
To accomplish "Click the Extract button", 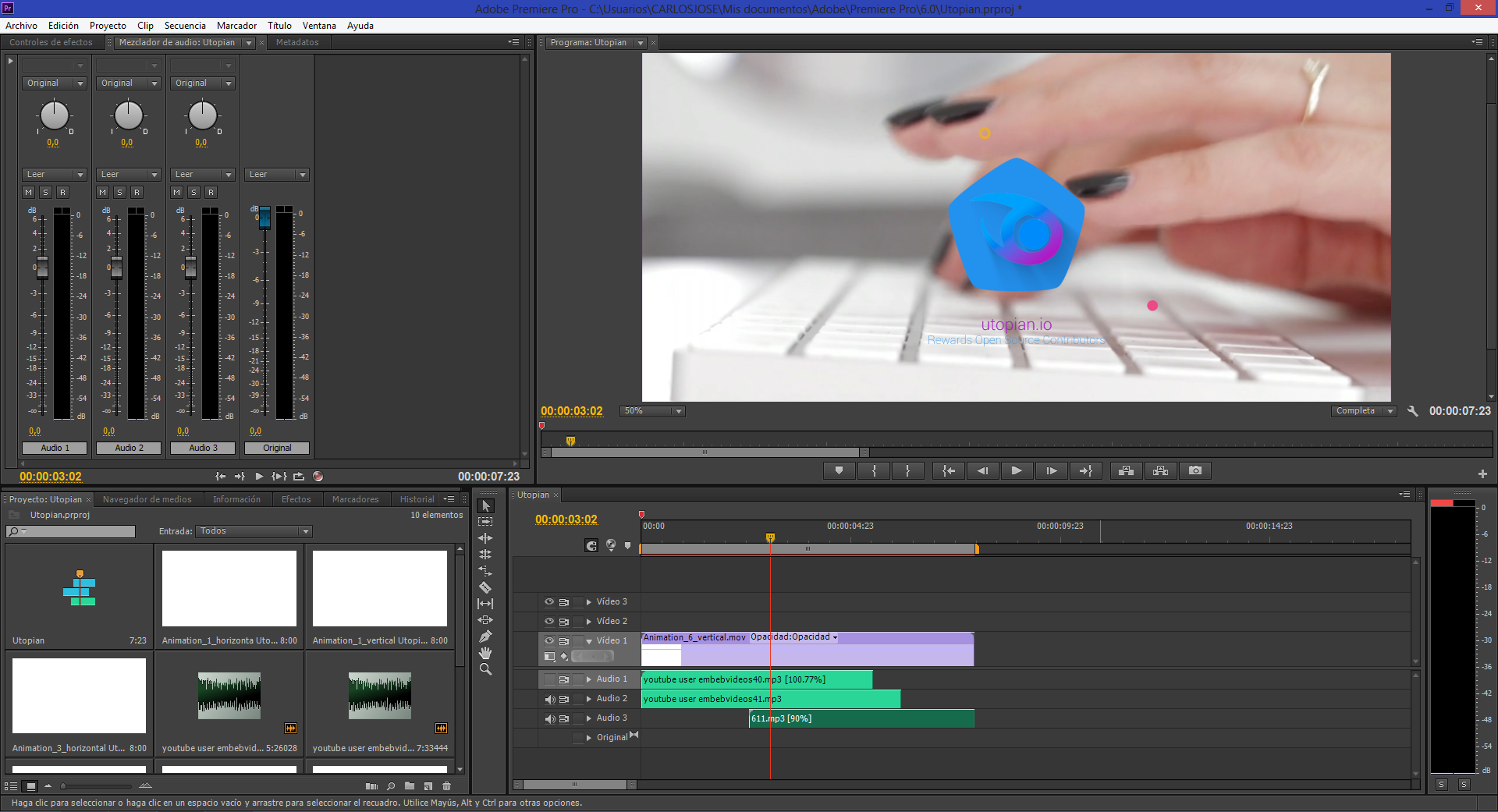I will [1160, 470].
